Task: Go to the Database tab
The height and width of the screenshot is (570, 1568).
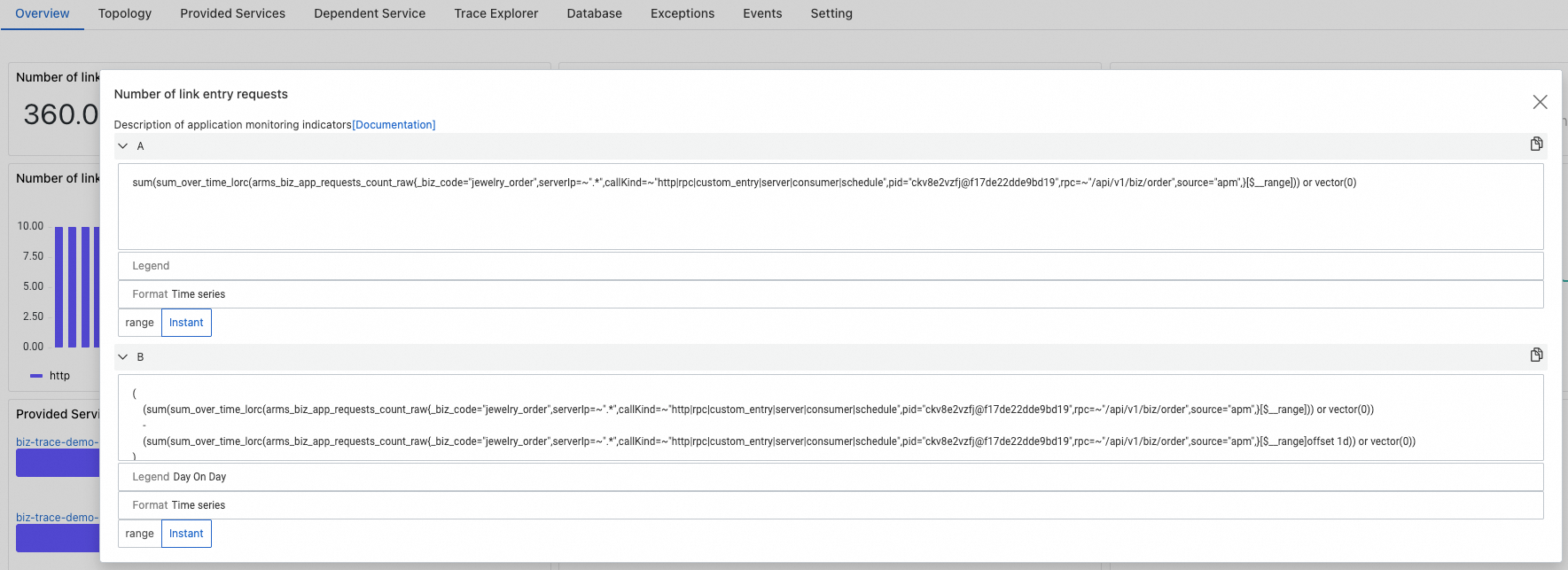Action: (595, 13)
